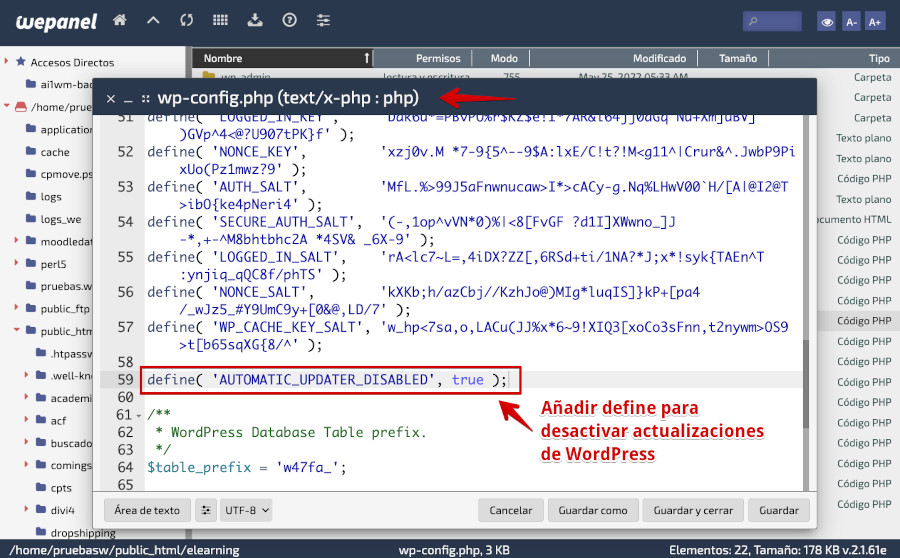Viewport: 900px width, 558px height.
Task: Reload the file list with refresh icon
Action: [186, 21]
